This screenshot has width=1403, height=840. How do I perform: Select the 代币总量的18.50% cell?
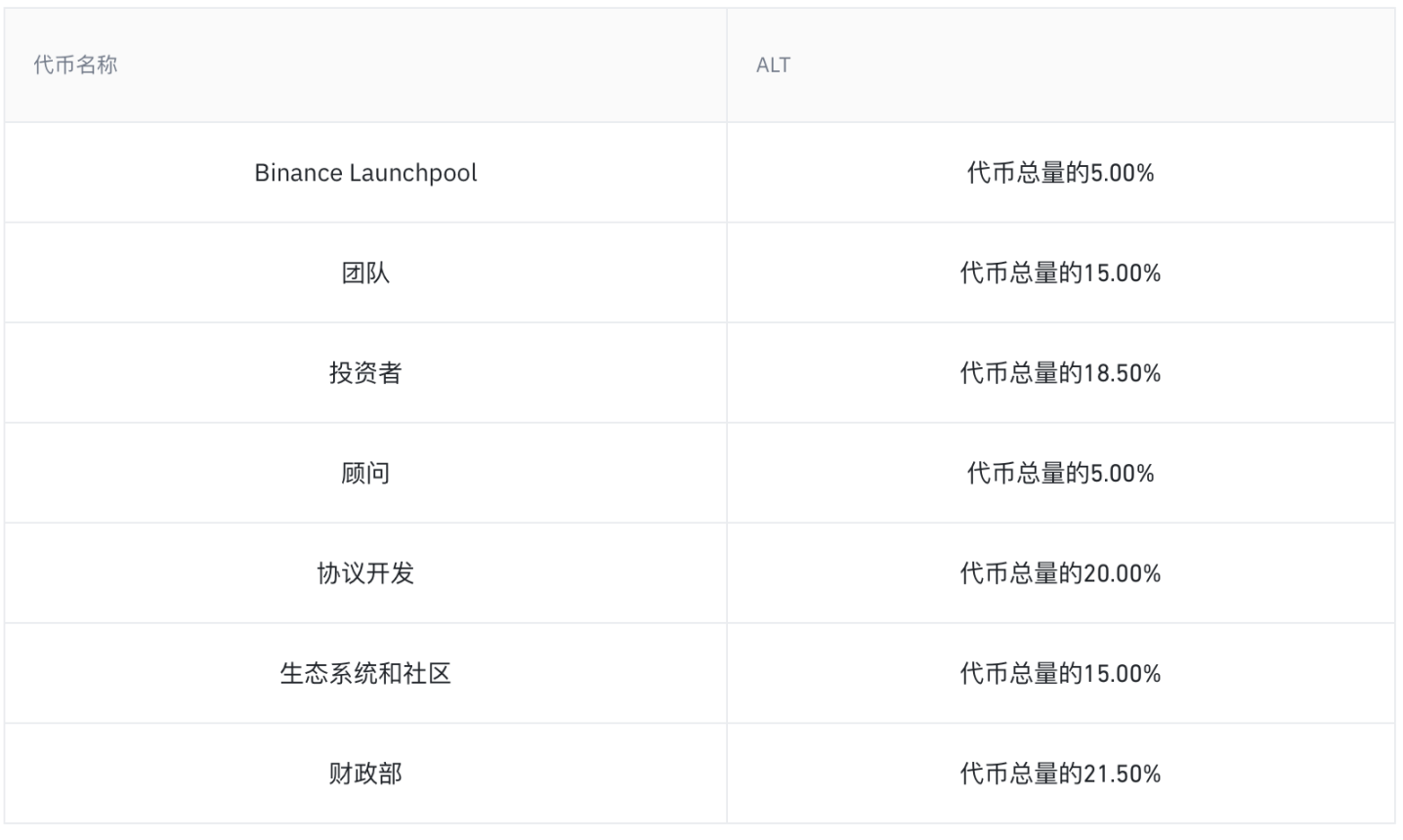(1060, 373)
